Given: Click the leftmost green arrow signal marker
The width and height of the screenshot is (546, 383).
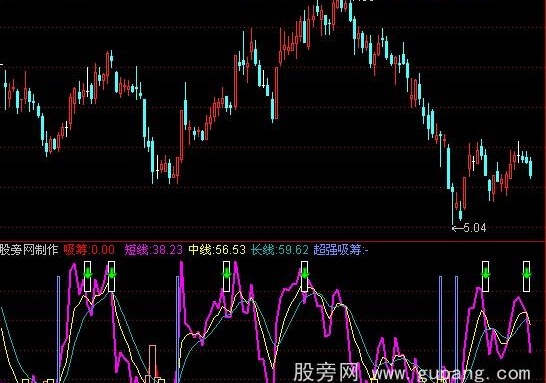Looking at the screenshot, I should point(88,273).
